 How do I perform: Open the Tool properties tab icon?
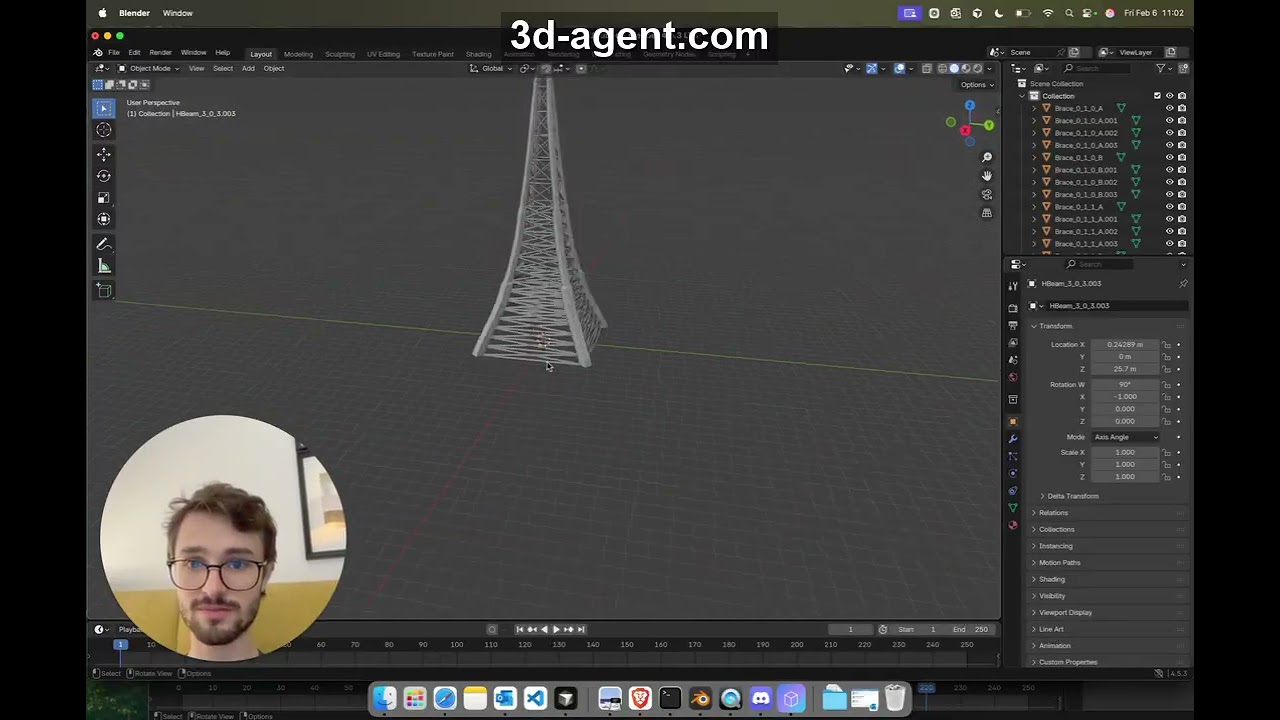pos(1013,286)
